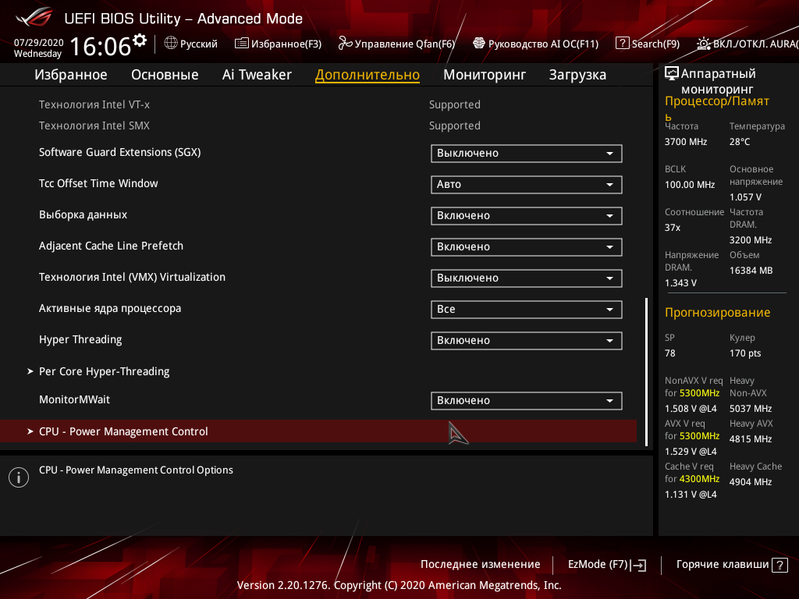Open Tcc Offset Time Window dropdown

526,184
